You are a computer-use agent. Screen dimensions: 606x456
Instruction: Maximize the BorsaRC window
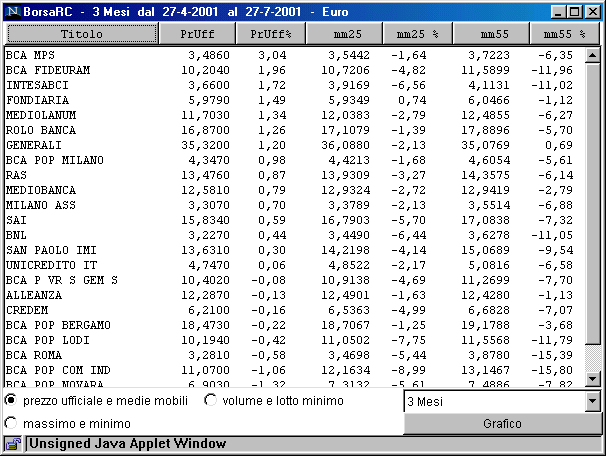point(574,12)
